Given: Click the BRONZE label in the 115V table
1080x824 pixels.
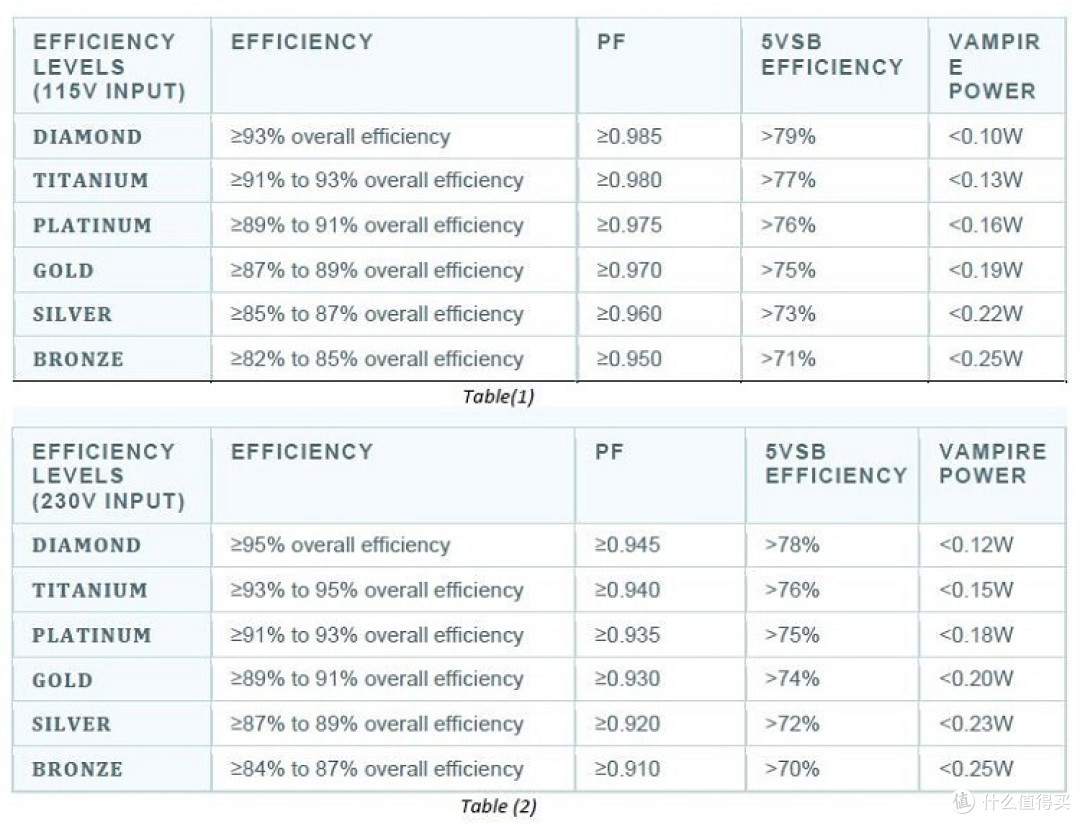Looking at the screenshot, I should 78,359.
